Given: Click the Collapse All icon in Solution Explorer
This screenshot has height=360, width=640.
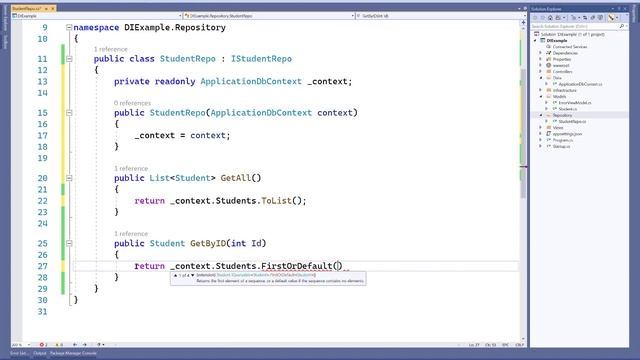Looking at the screenshot, I should click(x=593, y=18).
